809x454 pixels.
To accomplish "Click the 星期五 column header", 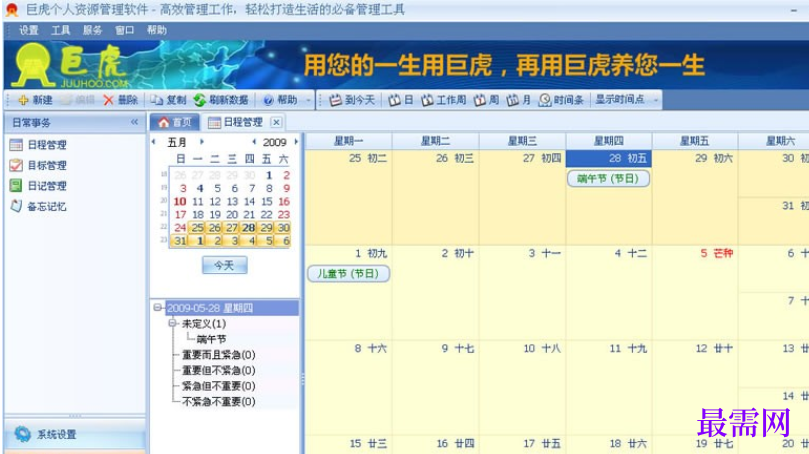I will point(694,141).
